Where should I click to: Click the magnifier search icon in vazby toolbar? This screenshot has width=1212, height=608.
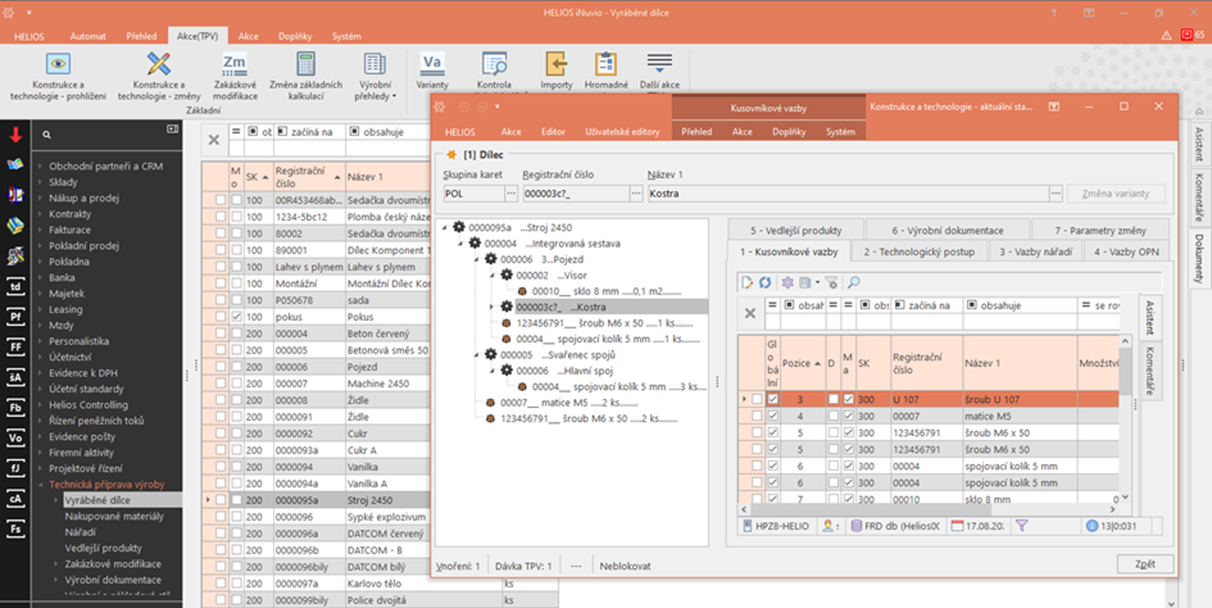click(x=854, y=283)
